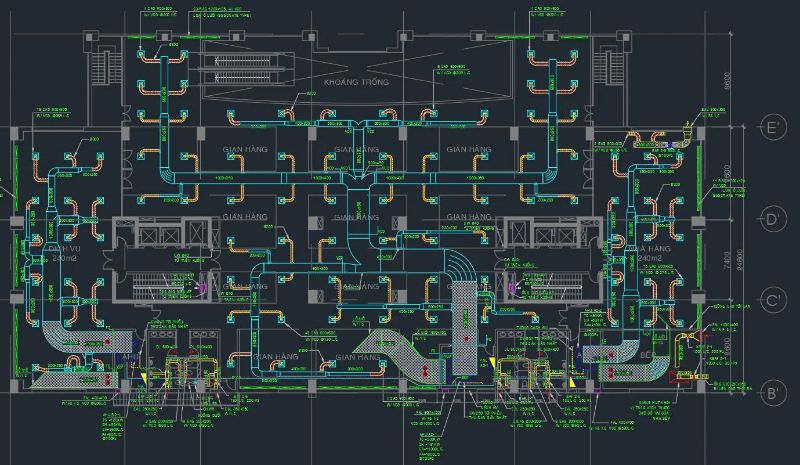Click the KHOẢNG TRỐNG room label

coord(356,82)
